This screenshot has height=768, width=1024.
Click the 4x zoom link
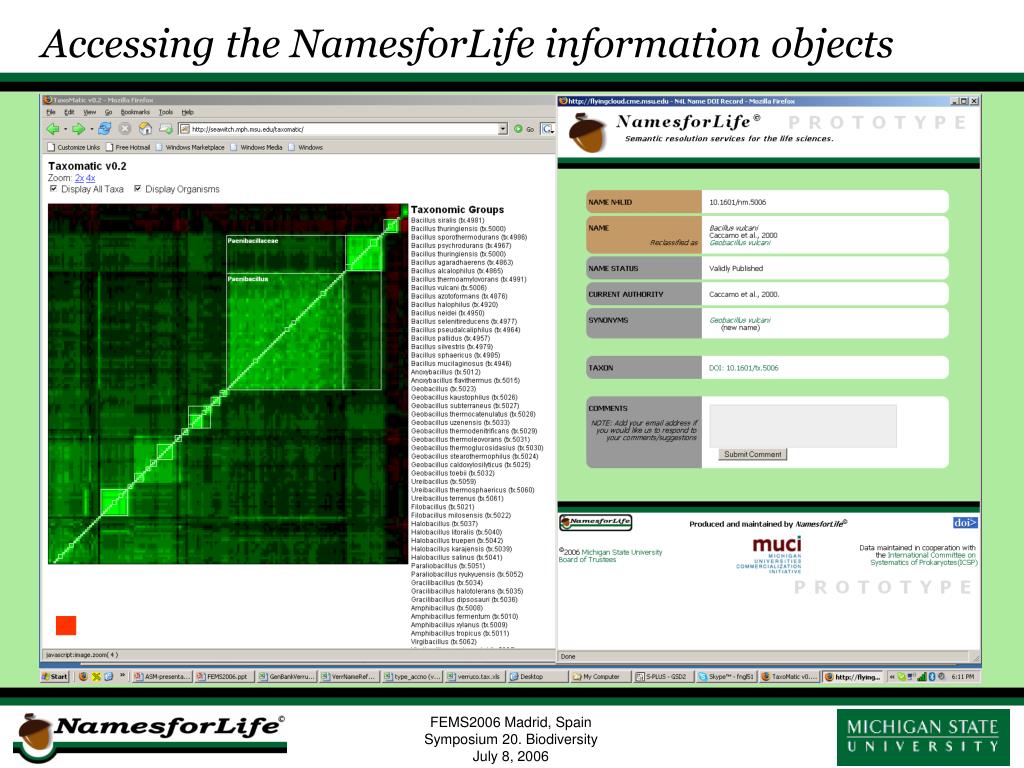coord(90,178)
